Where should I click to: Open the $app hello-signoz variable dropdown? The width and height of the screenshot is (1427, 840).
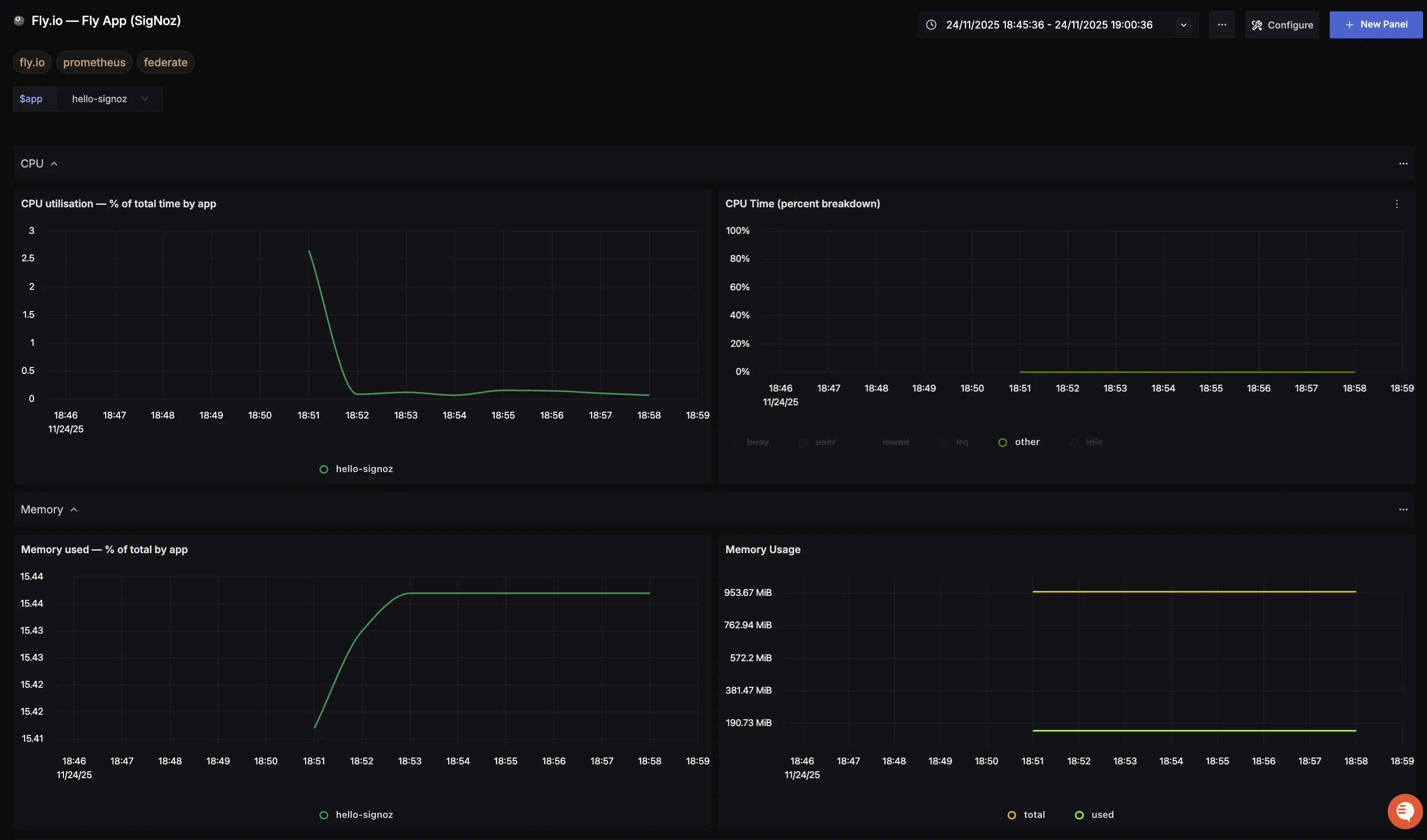click(109, 99)
